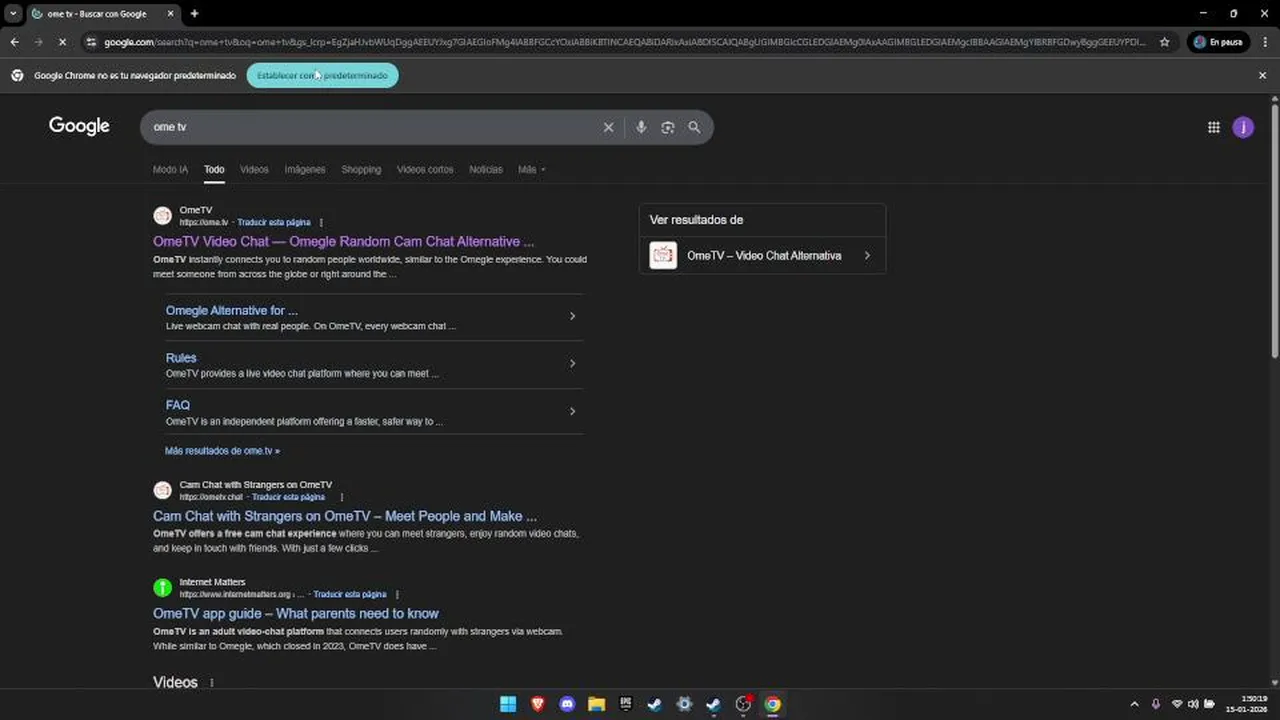Open OmeTV app guide parents result
The image size is (1280, 720).
[296, 613]
